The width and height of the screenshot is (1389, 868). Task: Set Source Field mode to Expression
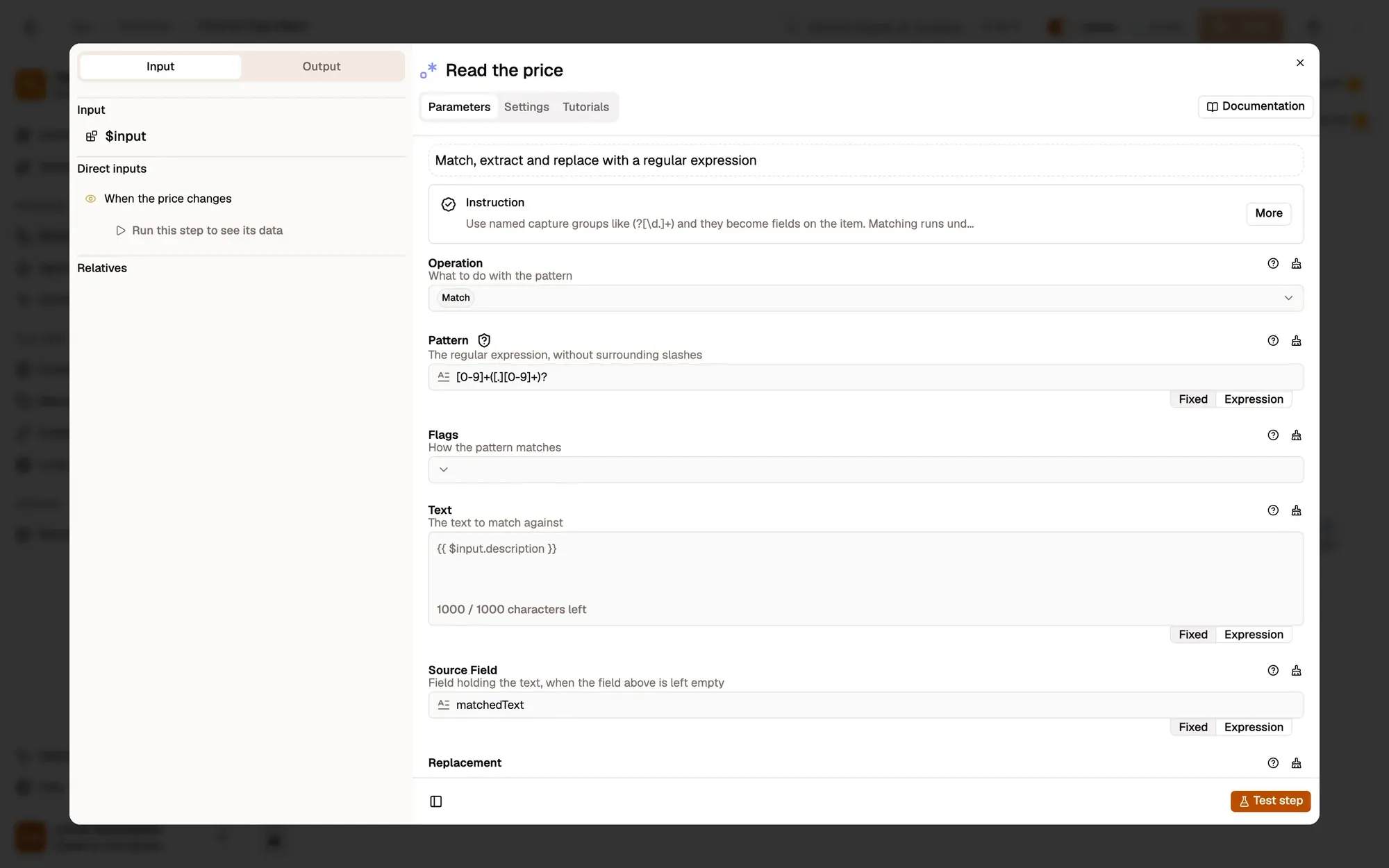click(x=1254, y=727)
